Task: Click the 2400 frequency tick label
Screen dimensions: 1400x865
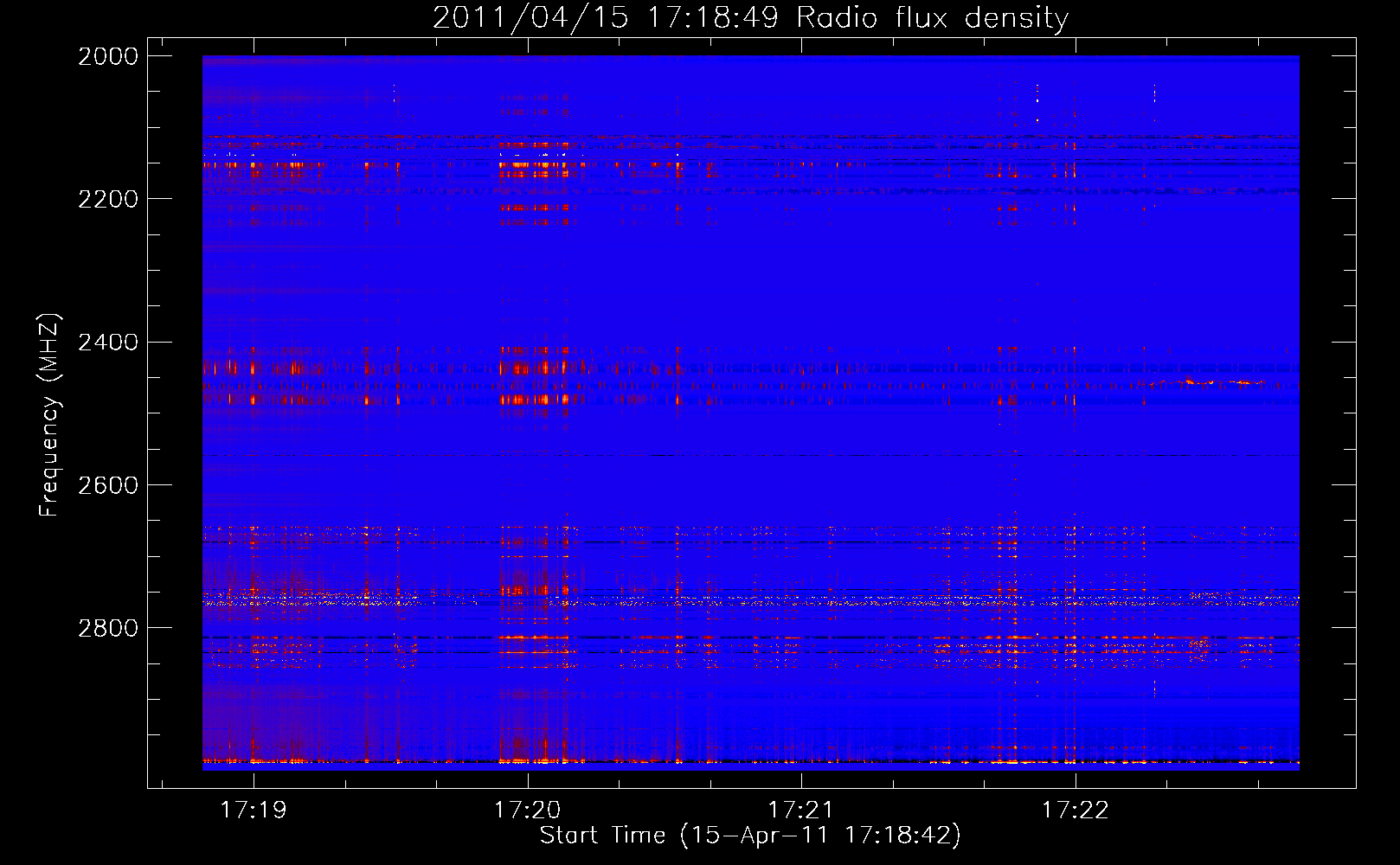Action: tap(108, 343)
